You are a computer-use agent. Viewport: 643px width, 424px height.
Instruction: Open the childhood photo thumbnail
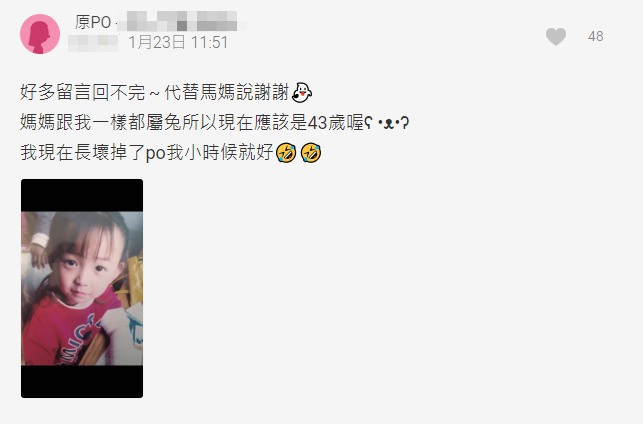point(82,288)
